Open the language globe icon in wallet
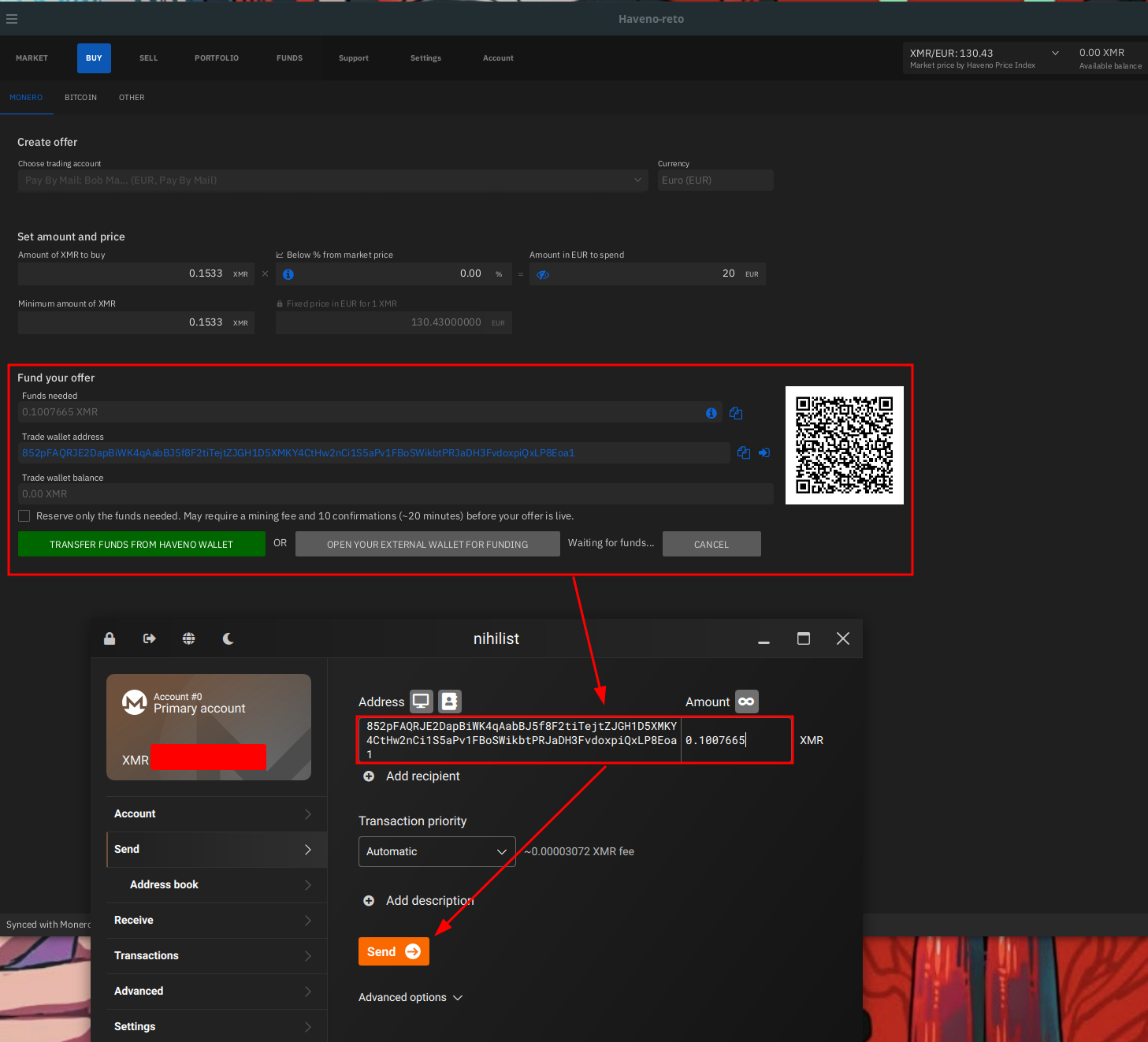The width and height of the screenshot is (1148, 1042). tap(189, 638)
